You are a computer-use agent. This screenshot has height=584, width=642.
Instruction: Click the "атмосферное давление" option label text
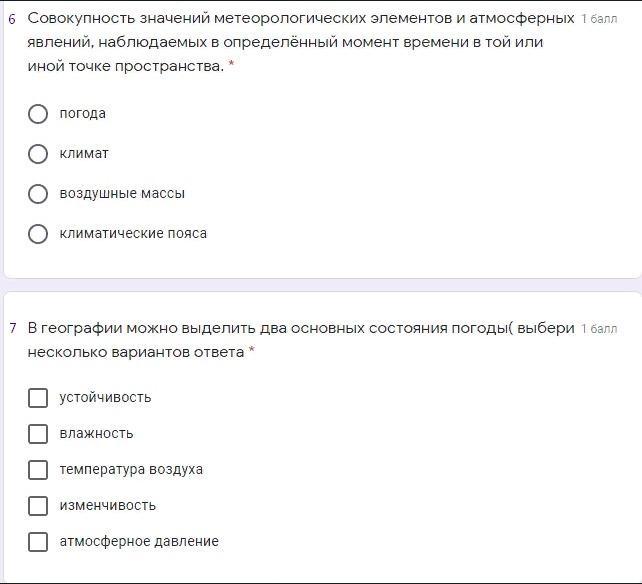[x=139, y=542]
